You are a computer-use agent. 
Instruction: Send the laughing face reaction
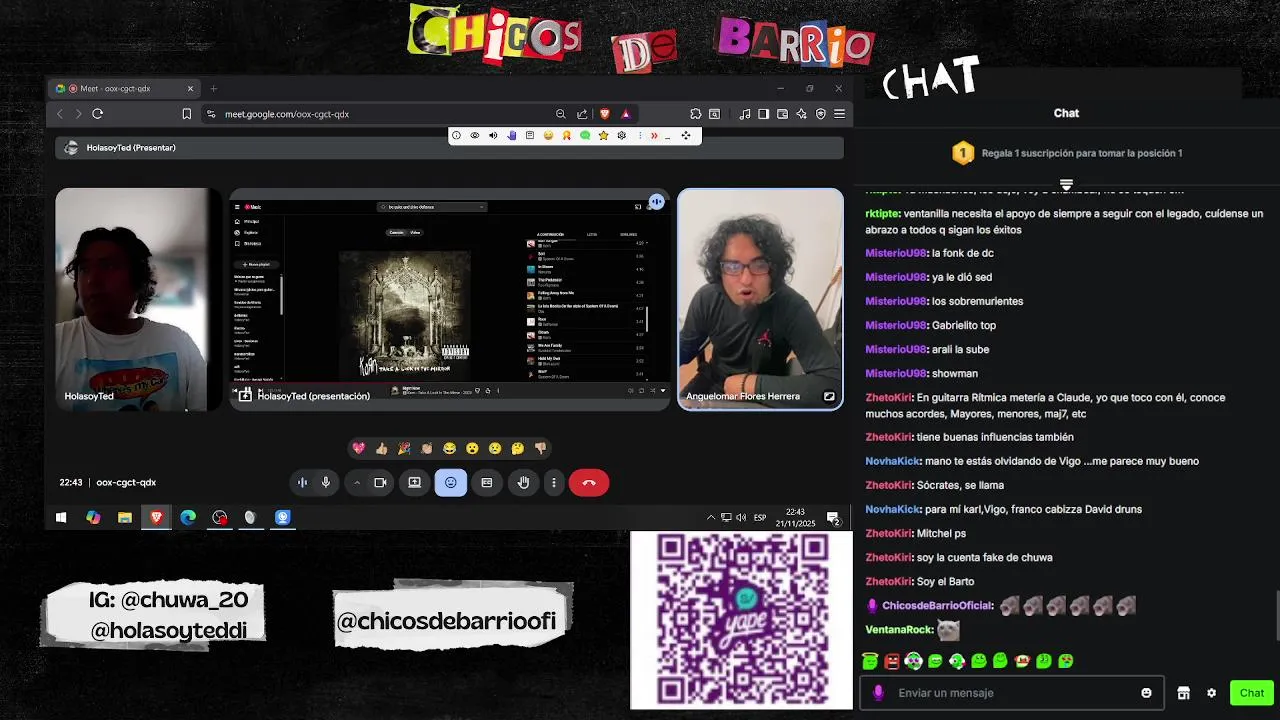(450, 448)
